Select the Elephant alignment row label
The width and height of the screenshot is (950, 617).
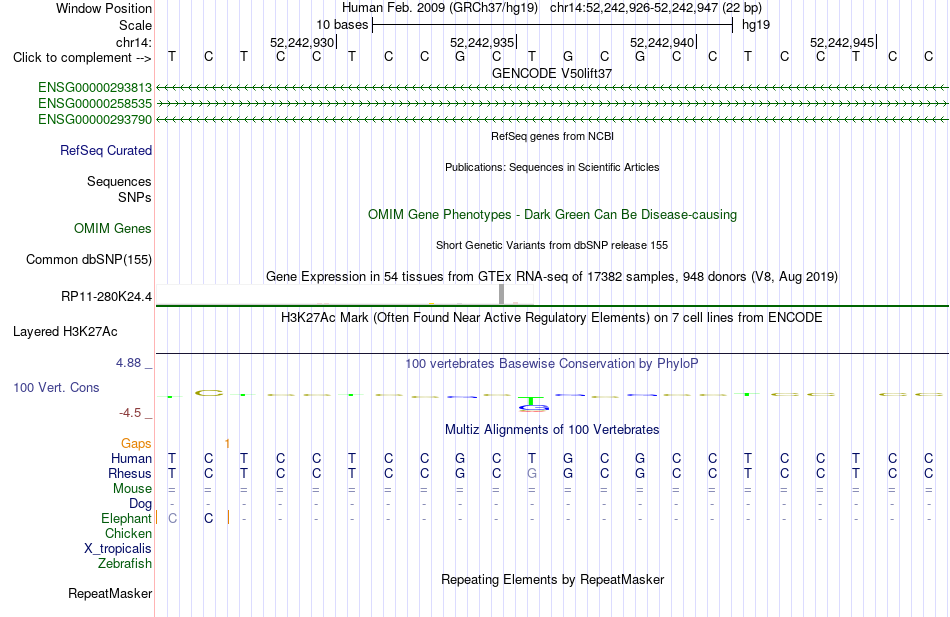tap(126, 519)
